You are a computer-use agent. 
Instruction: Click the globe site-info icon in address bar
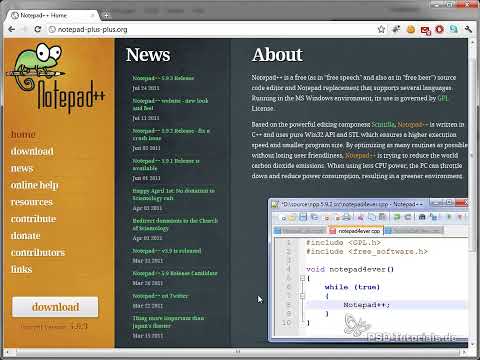point(52,30)
